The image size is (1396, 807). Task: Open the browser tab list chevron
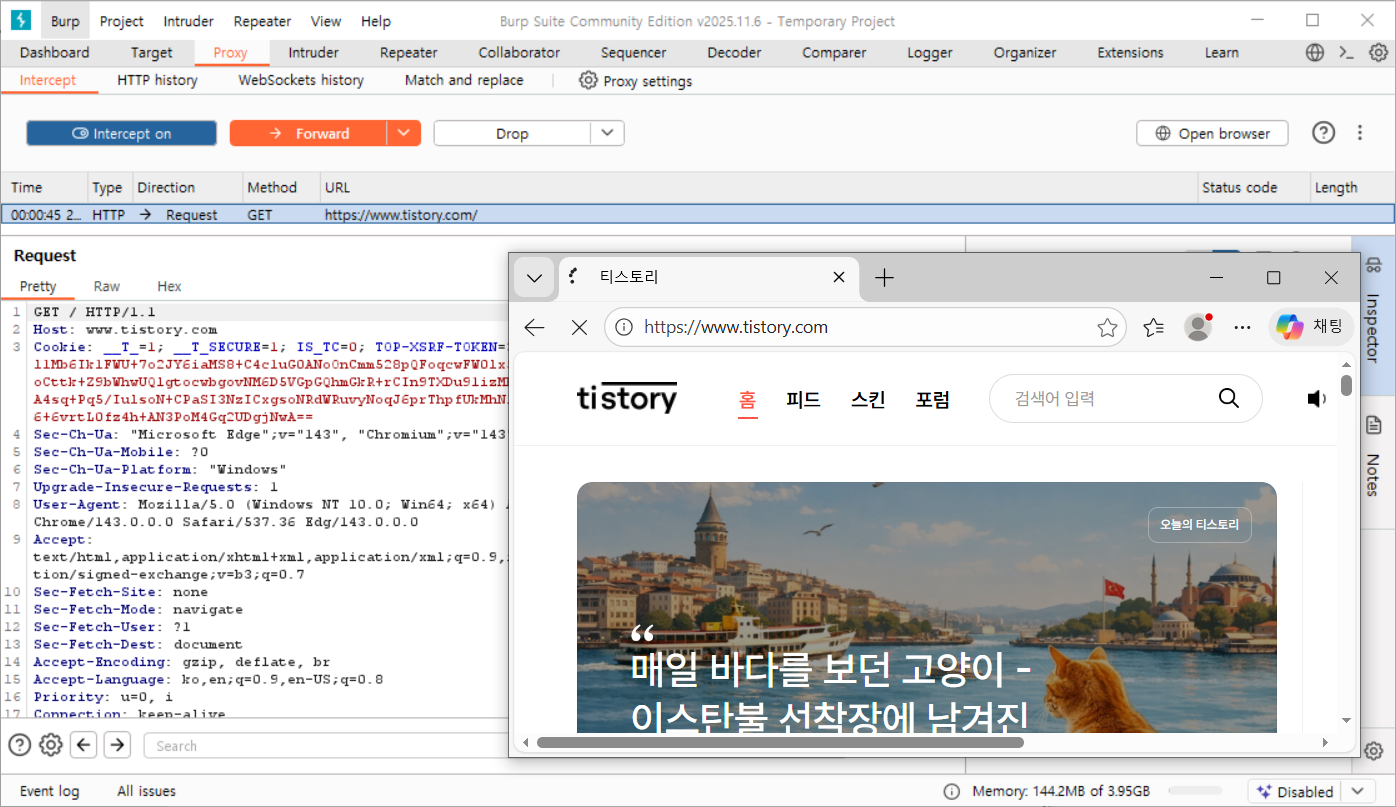[x=535, y=278]
